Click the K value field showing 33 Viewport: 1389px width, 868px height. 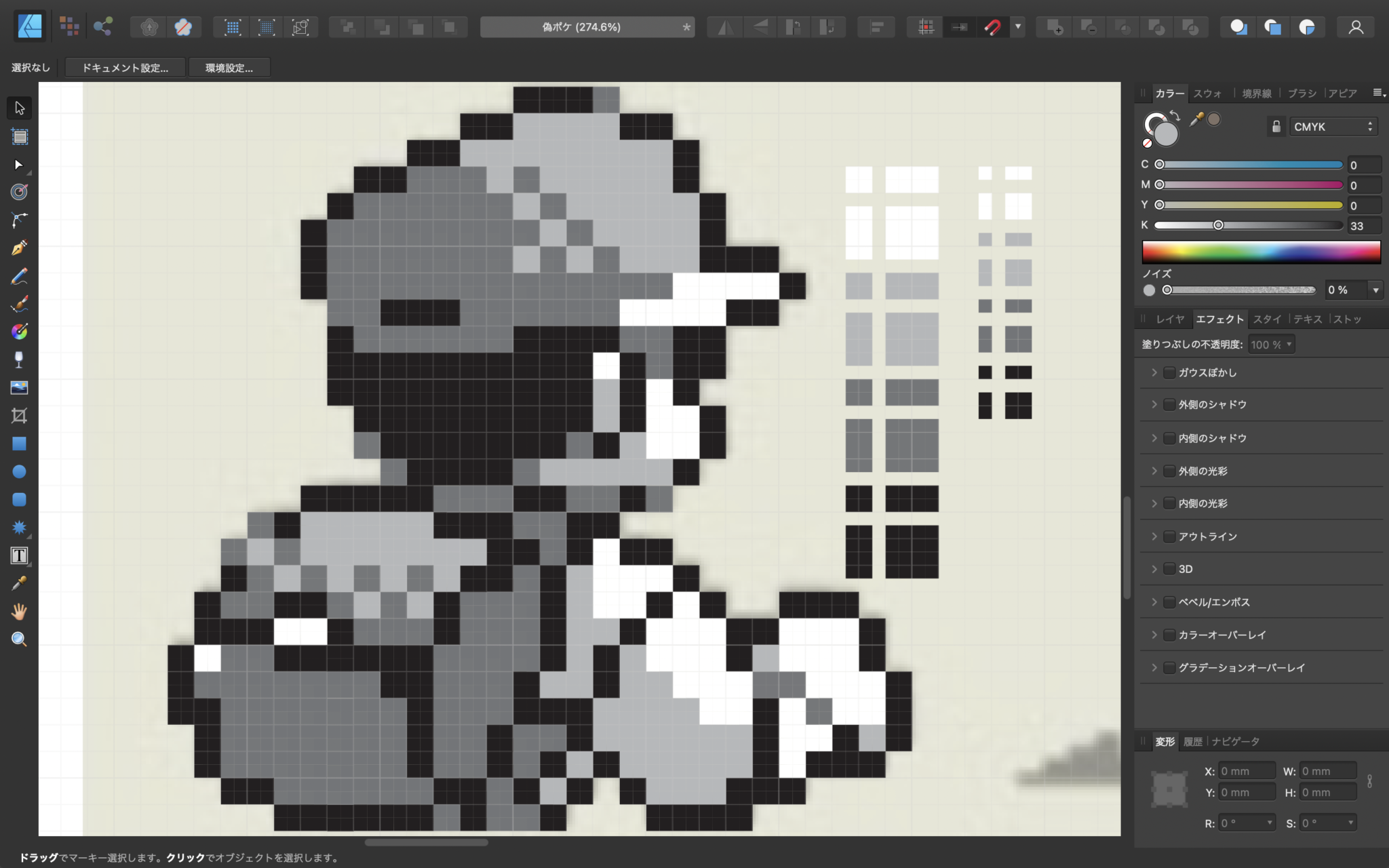pos(1364,226)
